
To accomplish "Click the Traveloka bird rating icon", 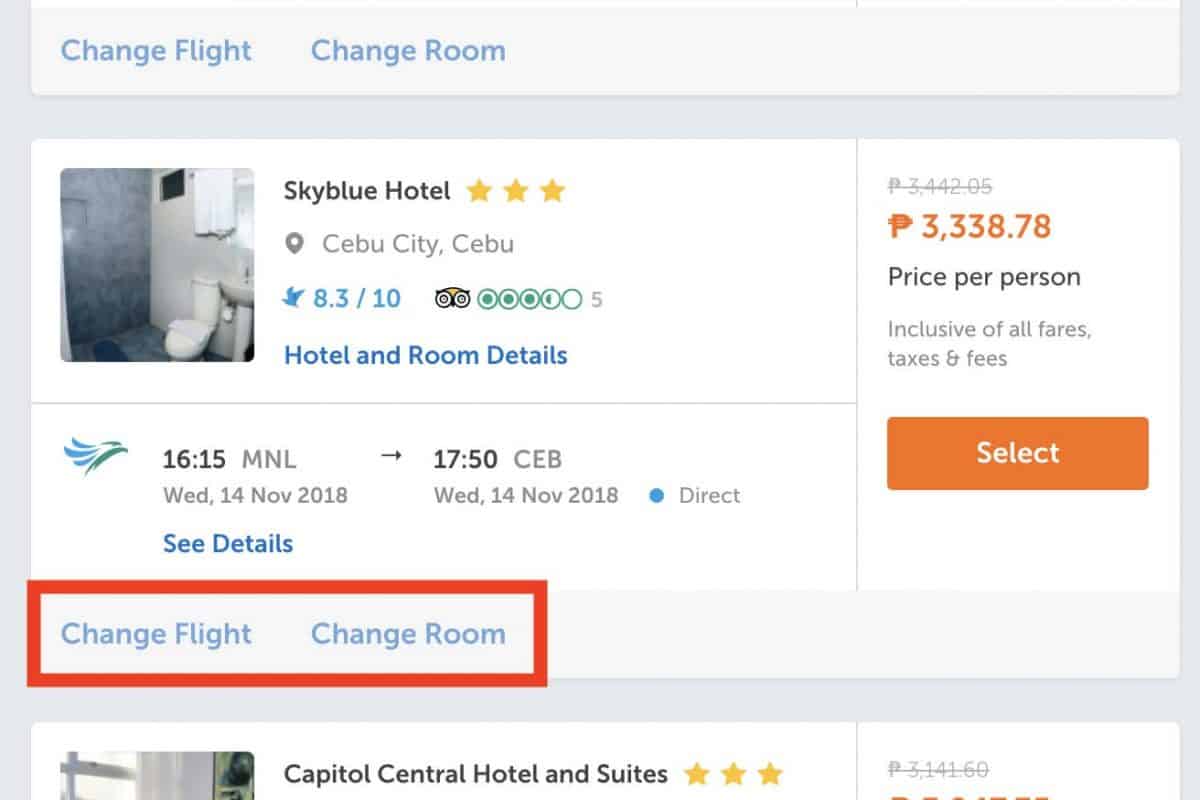I will coord(293,298).
